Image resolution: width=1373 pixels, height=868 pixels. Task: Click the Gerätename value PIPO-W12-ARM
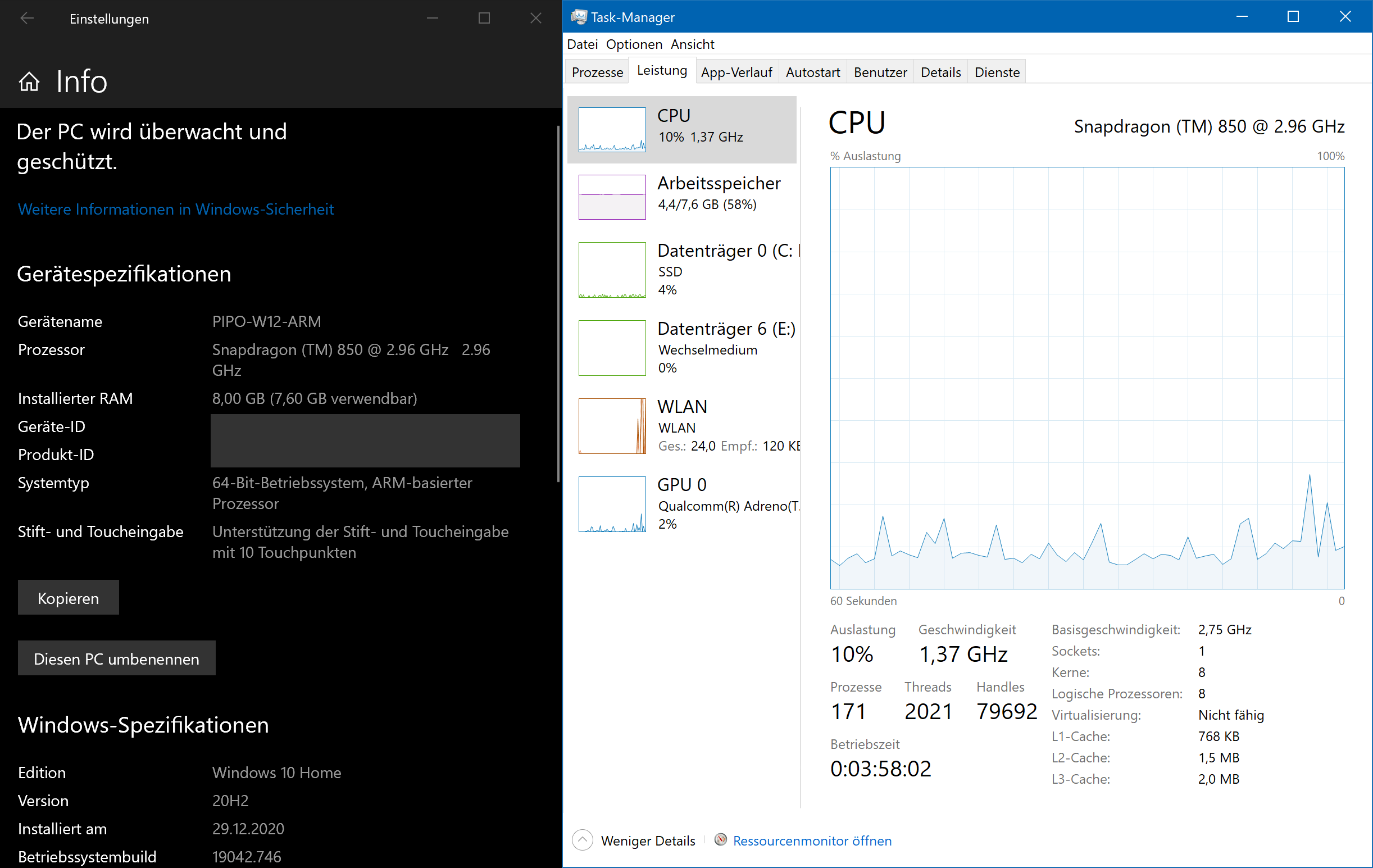266,321
